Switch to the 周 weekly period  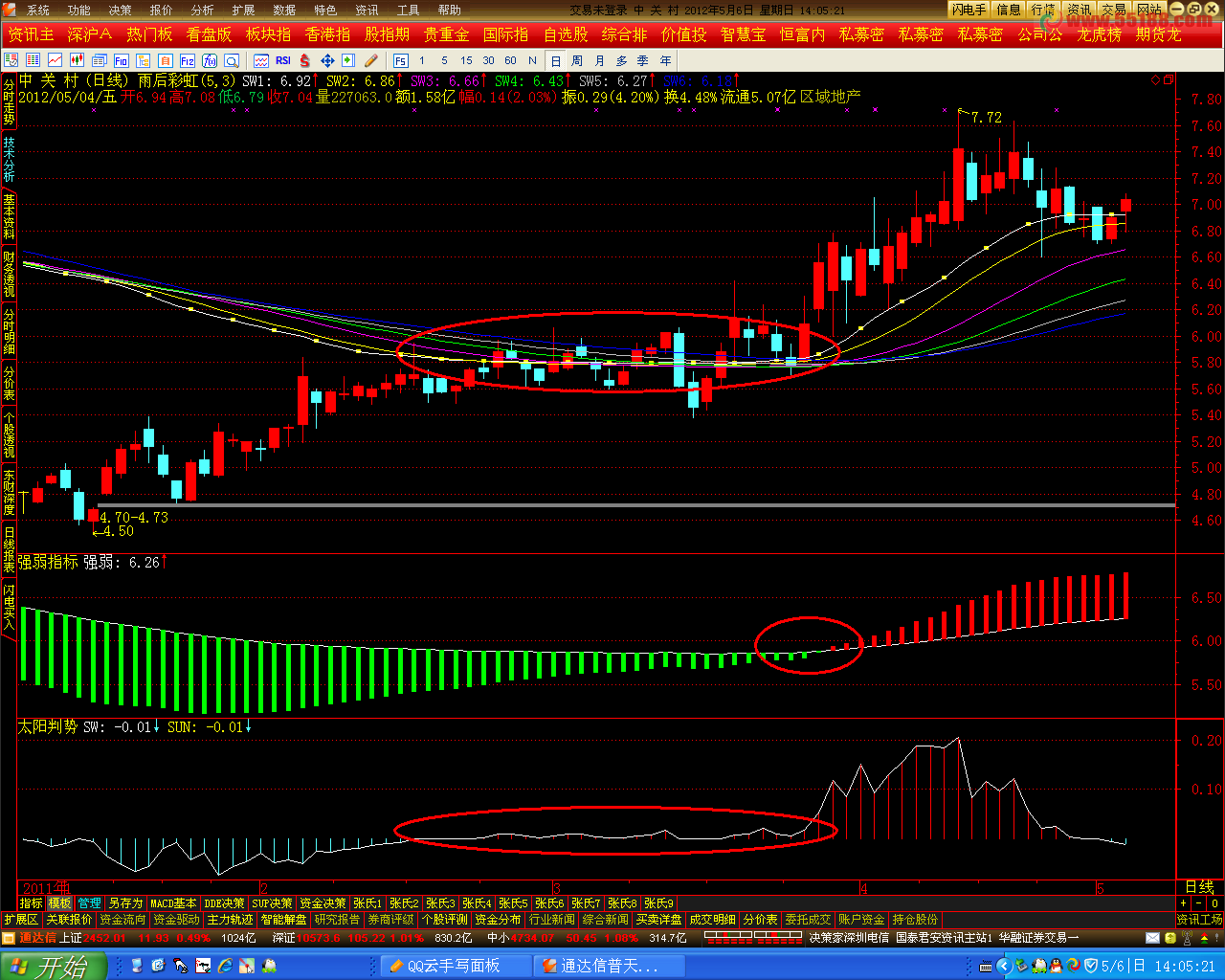tap(577, 60)
